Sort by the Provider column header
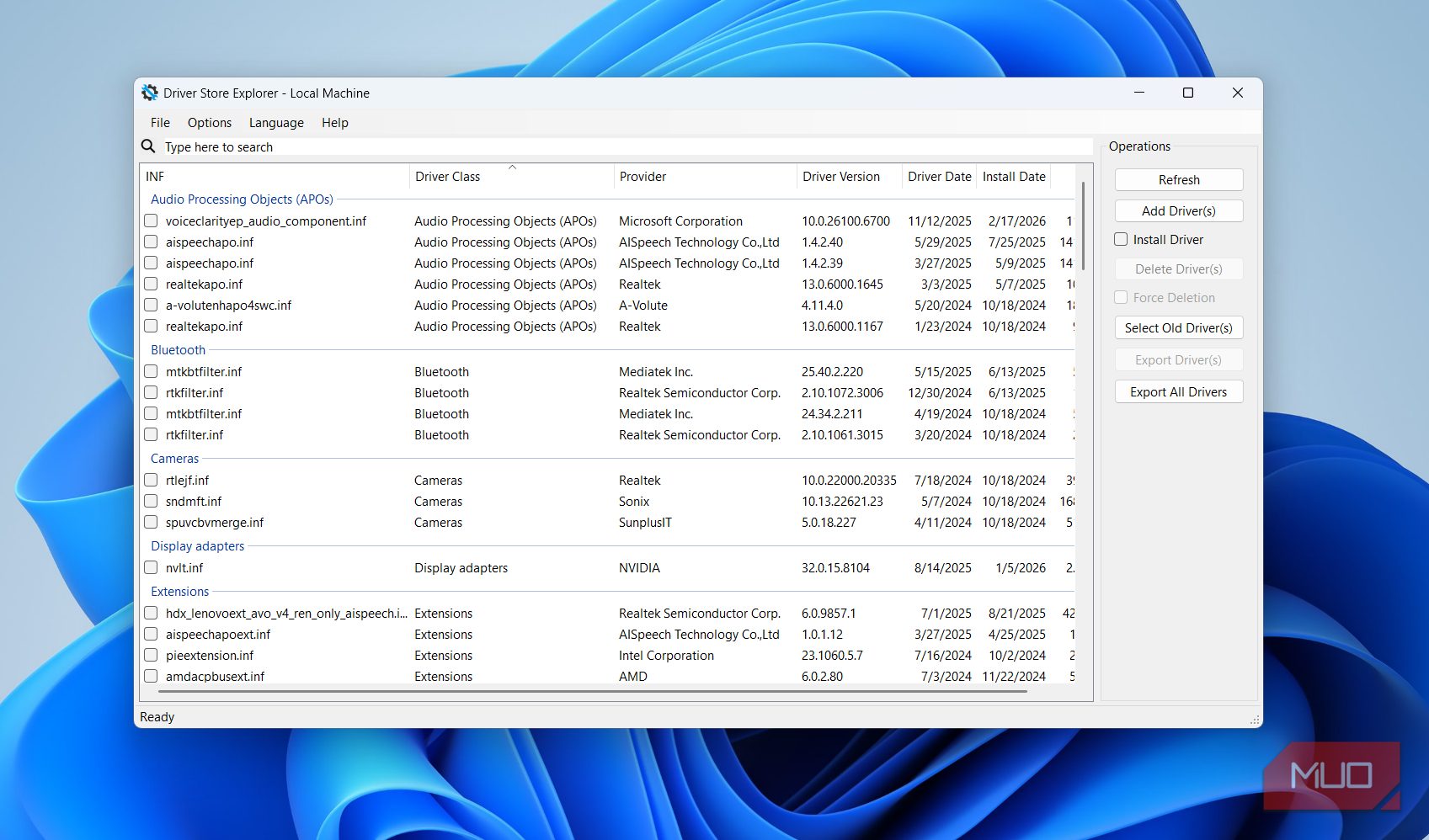 click(x=705, y=177)
